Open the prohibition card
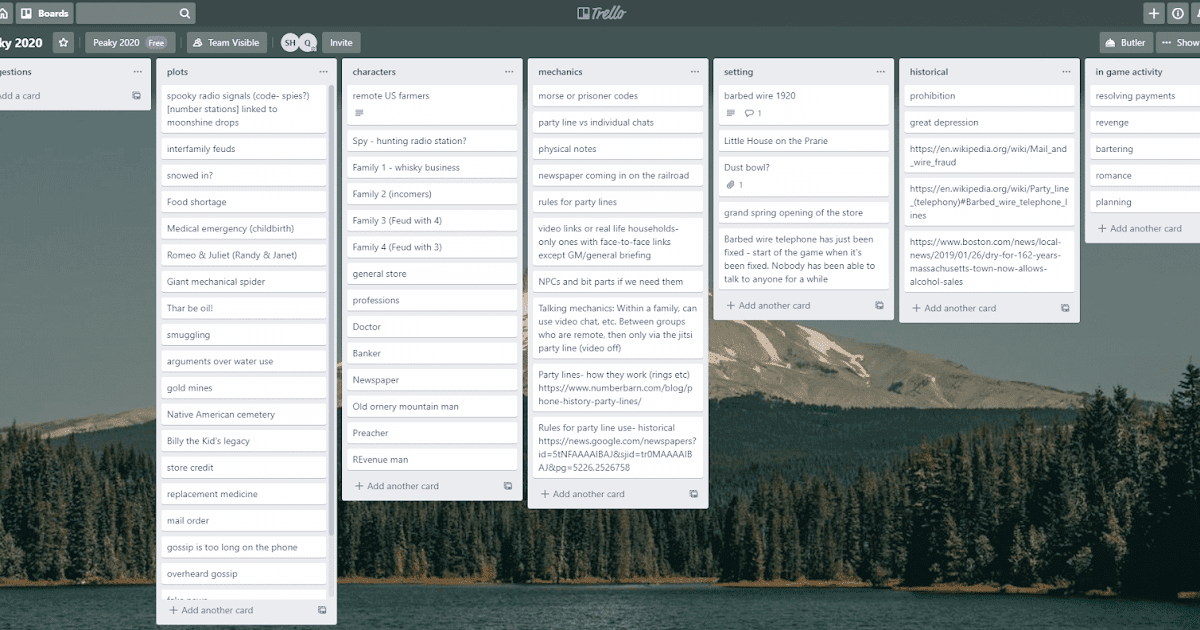The image size is (1200, 630). click(x=990, y=96)
